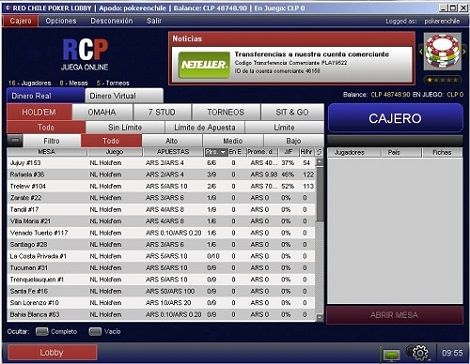
Task: Select the Bahia Blanca #63 table row
Action: click(x=161, y=315)
